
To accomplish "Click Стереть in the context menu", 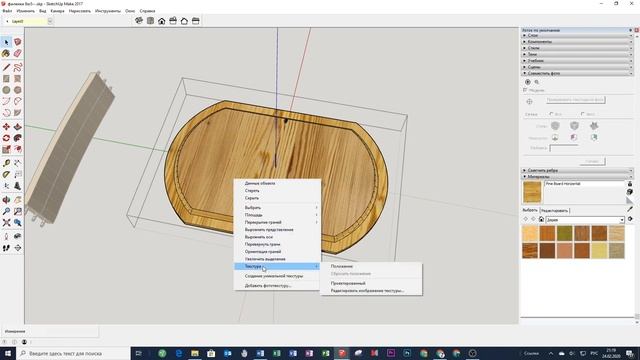I will [x=252, y=191].
